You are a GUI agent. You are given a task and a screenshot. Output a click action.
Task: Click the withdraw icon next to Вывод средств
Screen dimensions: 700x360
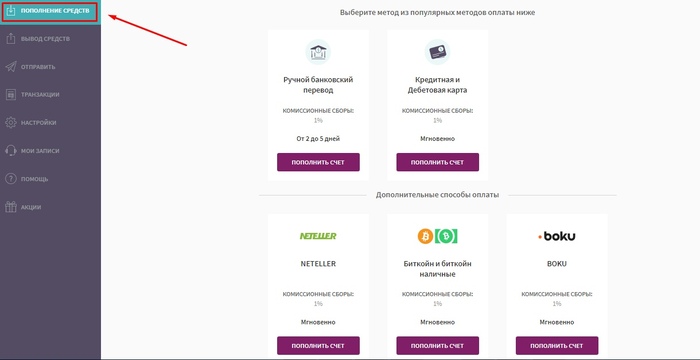point(11,39)
